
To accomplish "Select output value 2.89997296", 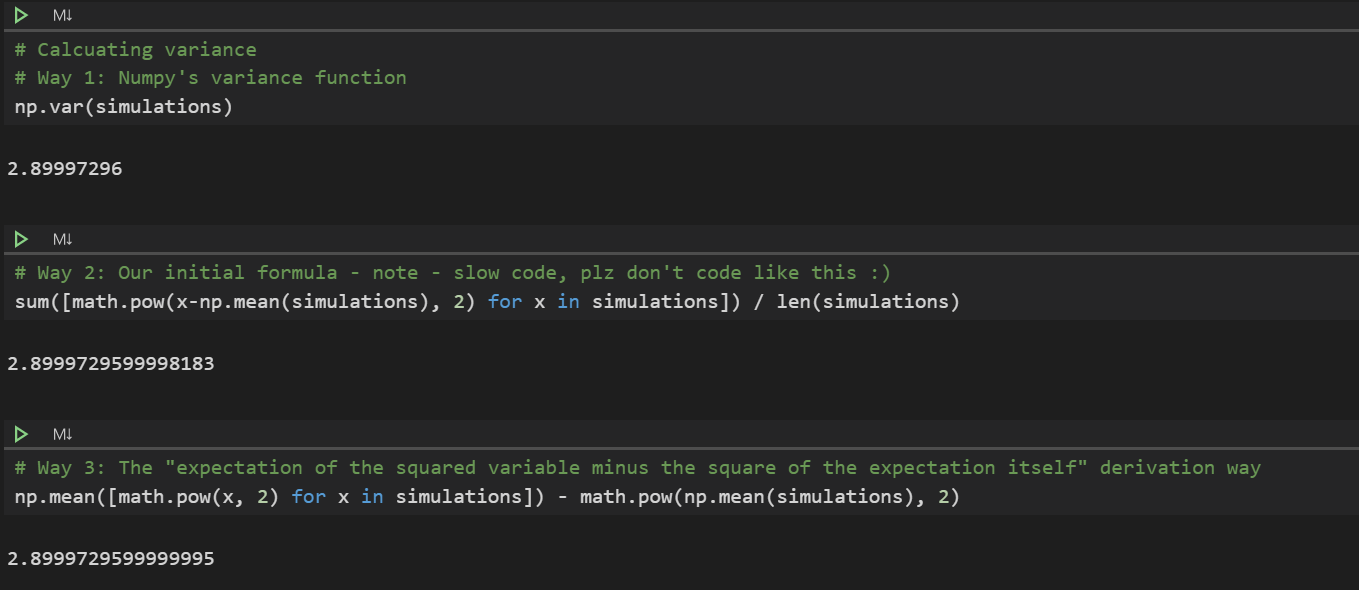I will pyautogui.click(x=65, y=168).
